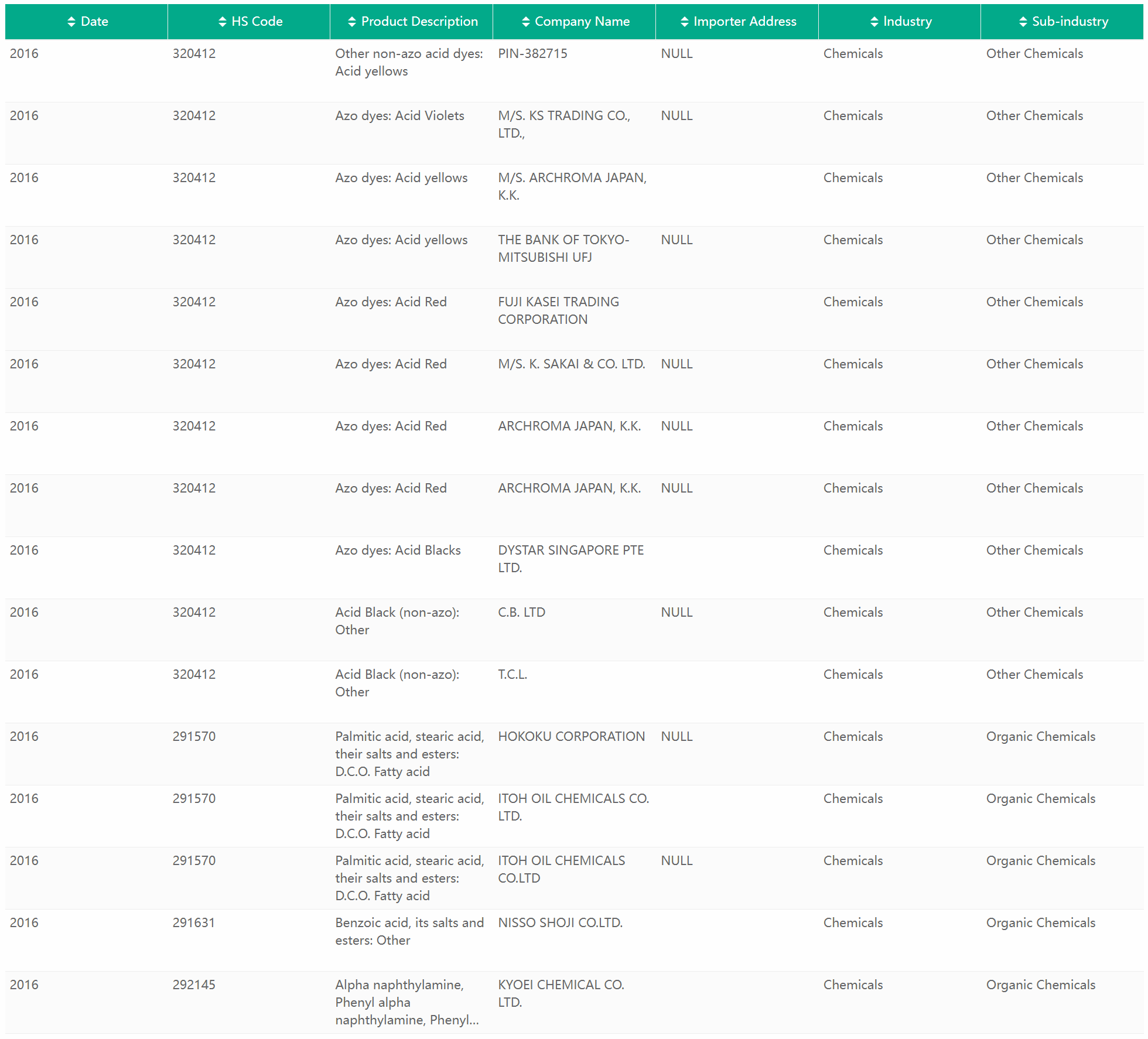Click ITOH OIL CHEMICALS CO. LTD. cell
The image size is (1148, 1039).
point(574,816)
